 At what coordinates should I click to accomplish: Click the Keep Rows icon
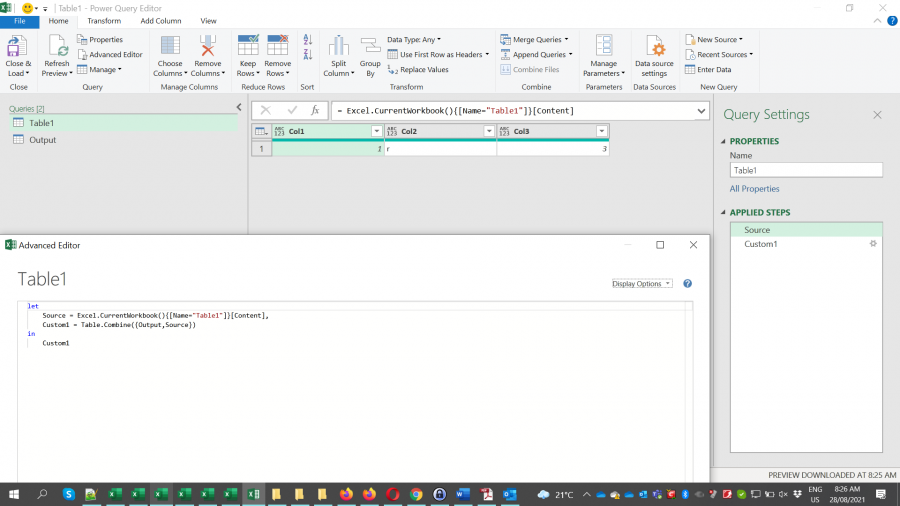pyautogui.click(x=248, y=45)
